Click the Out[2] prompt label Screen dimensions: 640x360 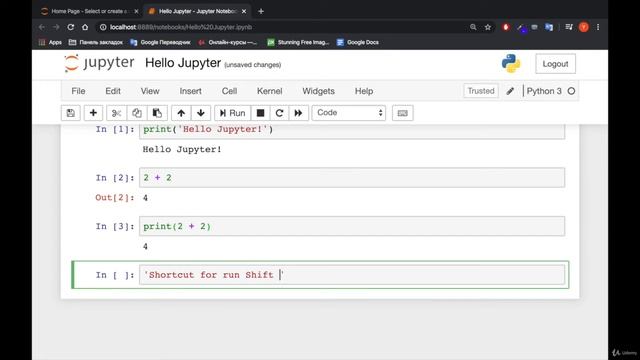115,198
